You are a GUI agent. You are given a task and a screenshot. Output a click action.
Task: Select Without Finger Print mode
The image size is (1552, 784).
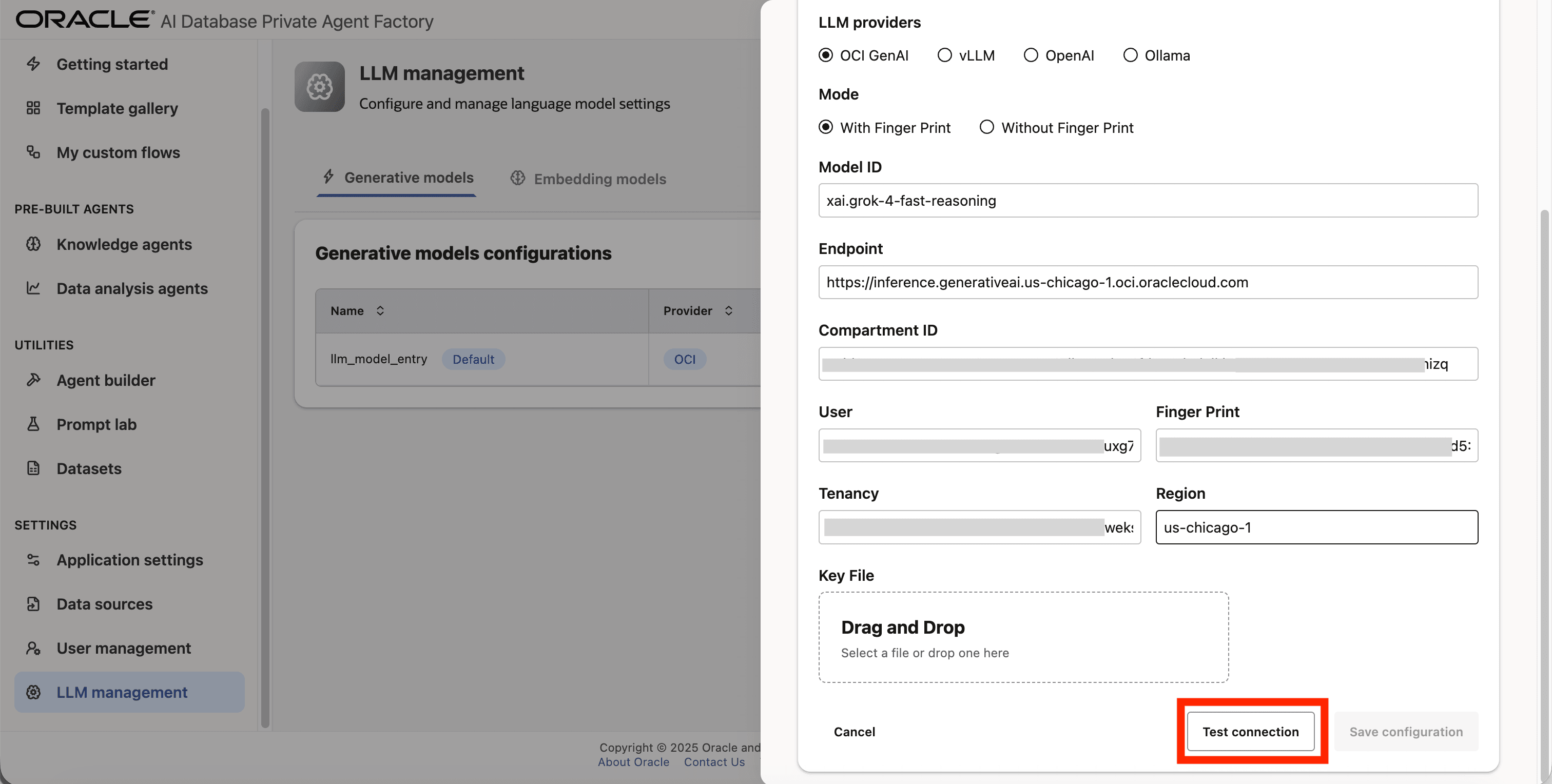(986, 127)
